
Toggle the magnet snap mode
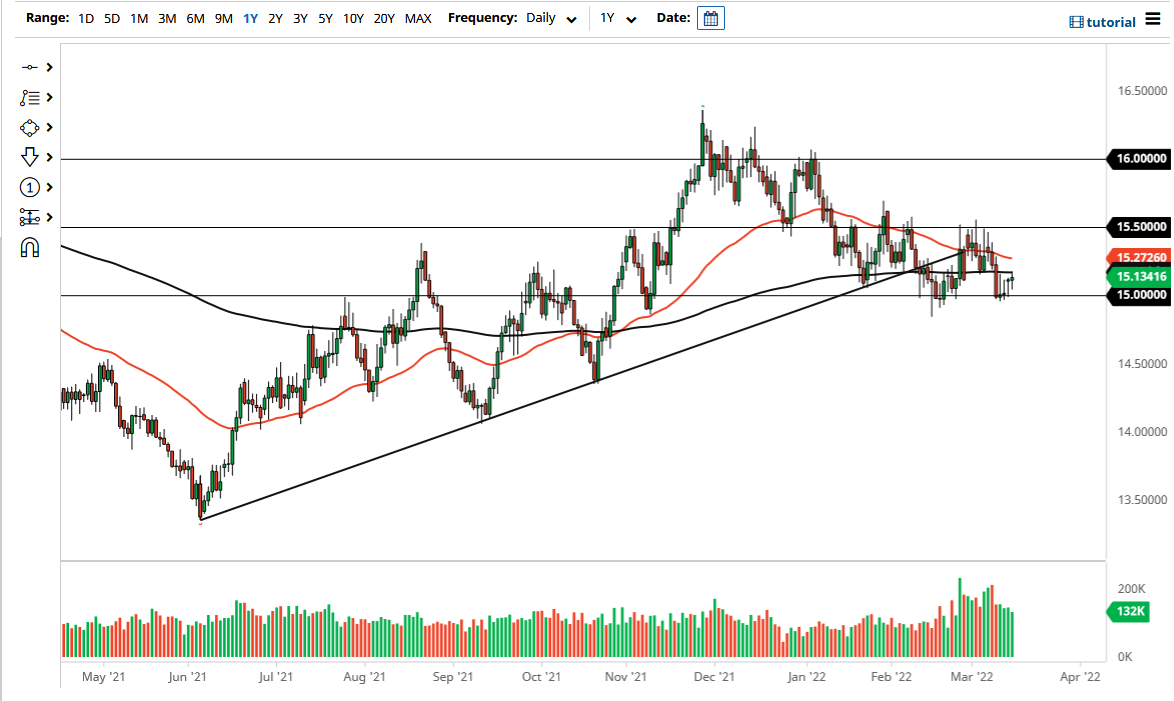pyautogui.click(x=31, y=246)
